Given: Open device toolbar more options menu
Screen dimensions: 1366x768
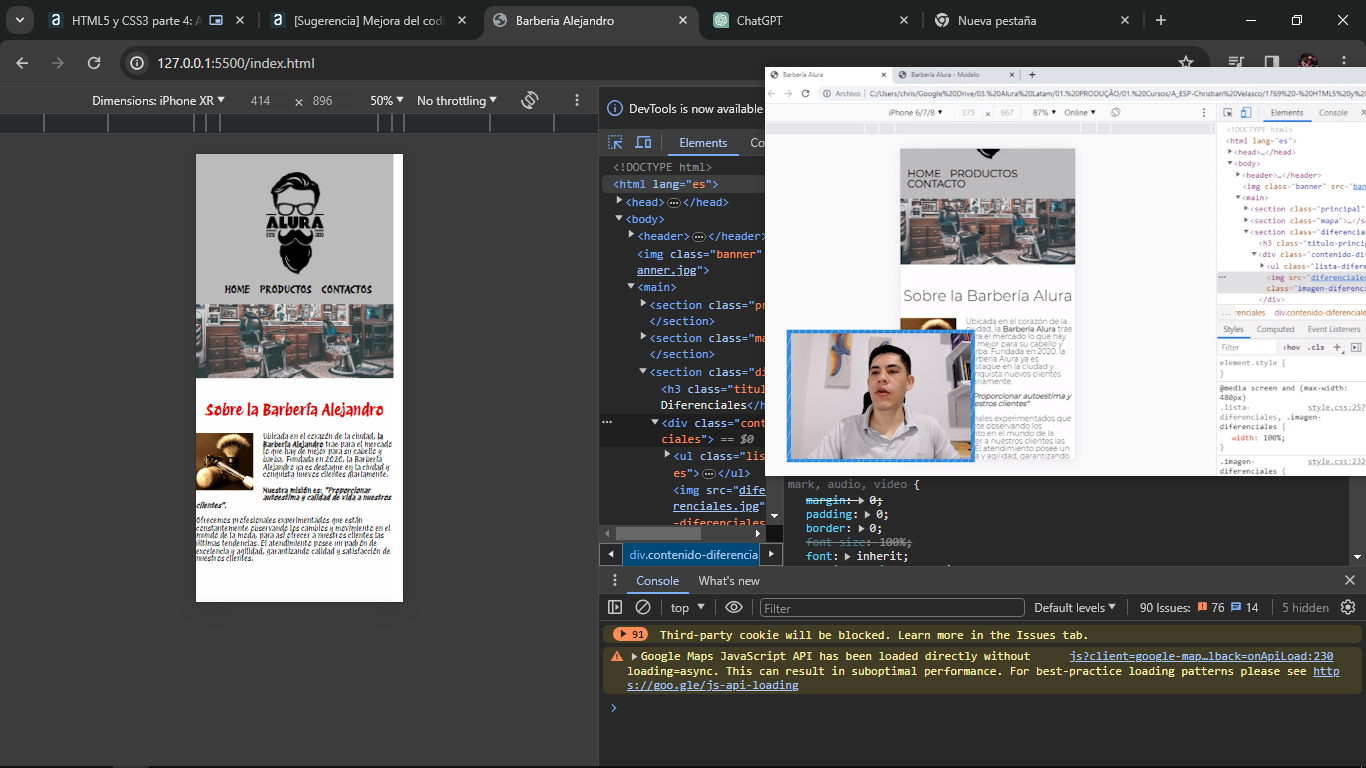Looking at the screenshot, I should click(577, 101).
